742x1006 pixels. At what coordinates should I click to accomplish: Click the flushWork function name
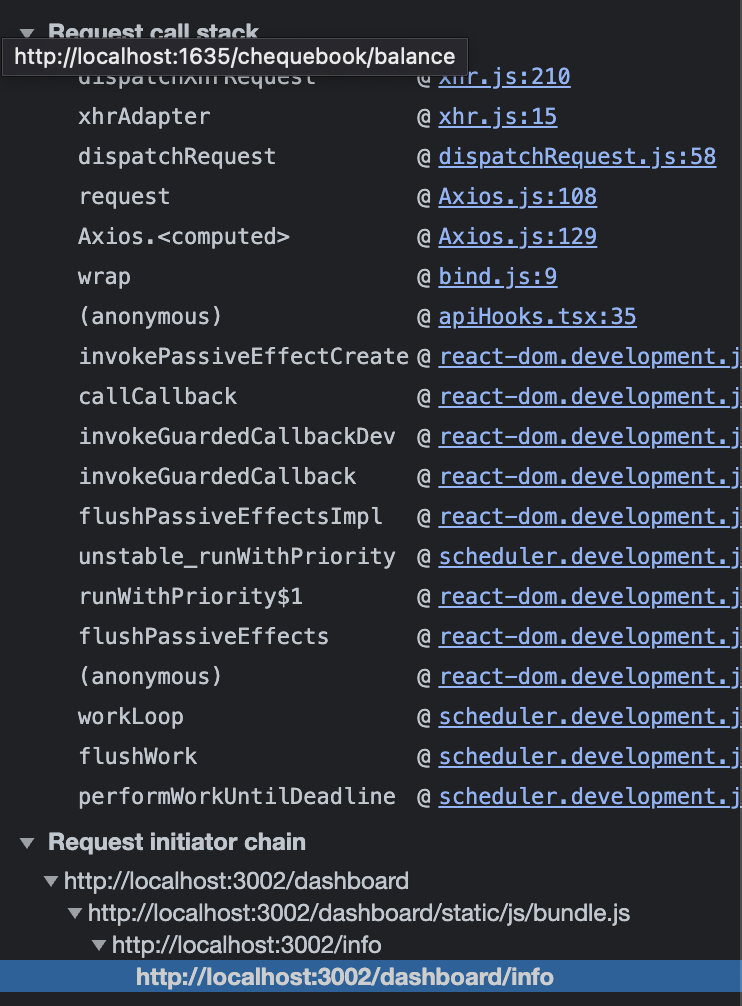click(x=138, y=756)
